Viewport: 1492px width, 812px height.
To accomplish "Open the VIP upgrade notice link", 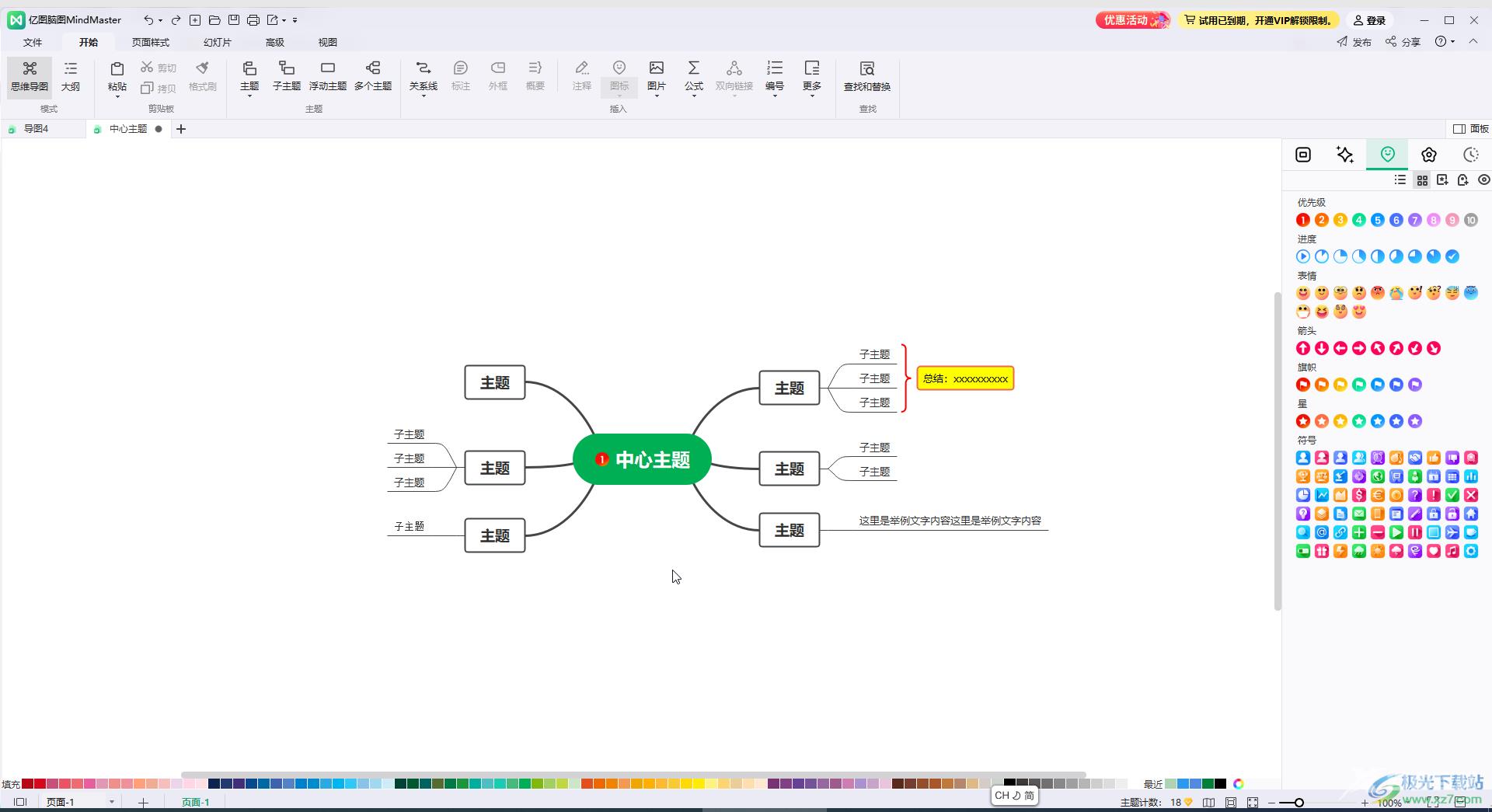I will coord(1259,20).
